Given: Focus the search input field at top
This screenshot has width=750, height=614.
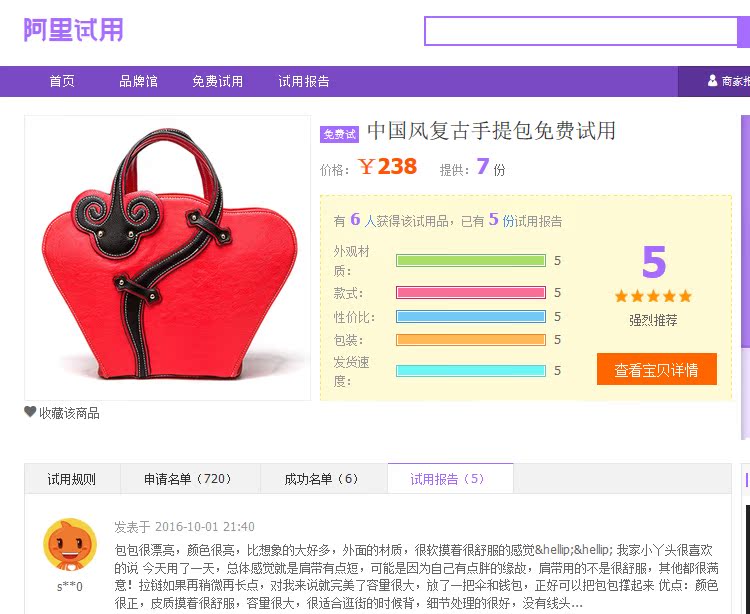Looking at the screenshot, I should (581, 31).
